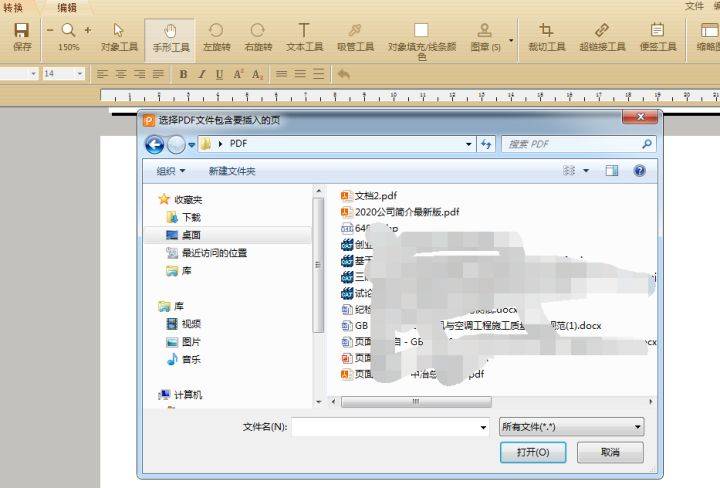Toggle bold formatting

pyautogui.click(x=183, y=74)
